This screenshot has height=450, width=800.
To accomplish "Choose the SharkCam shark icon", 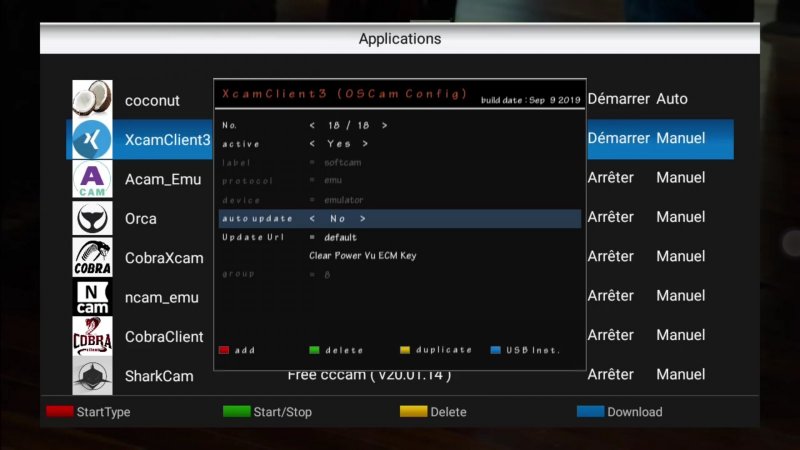I will [x=92, y=376].
